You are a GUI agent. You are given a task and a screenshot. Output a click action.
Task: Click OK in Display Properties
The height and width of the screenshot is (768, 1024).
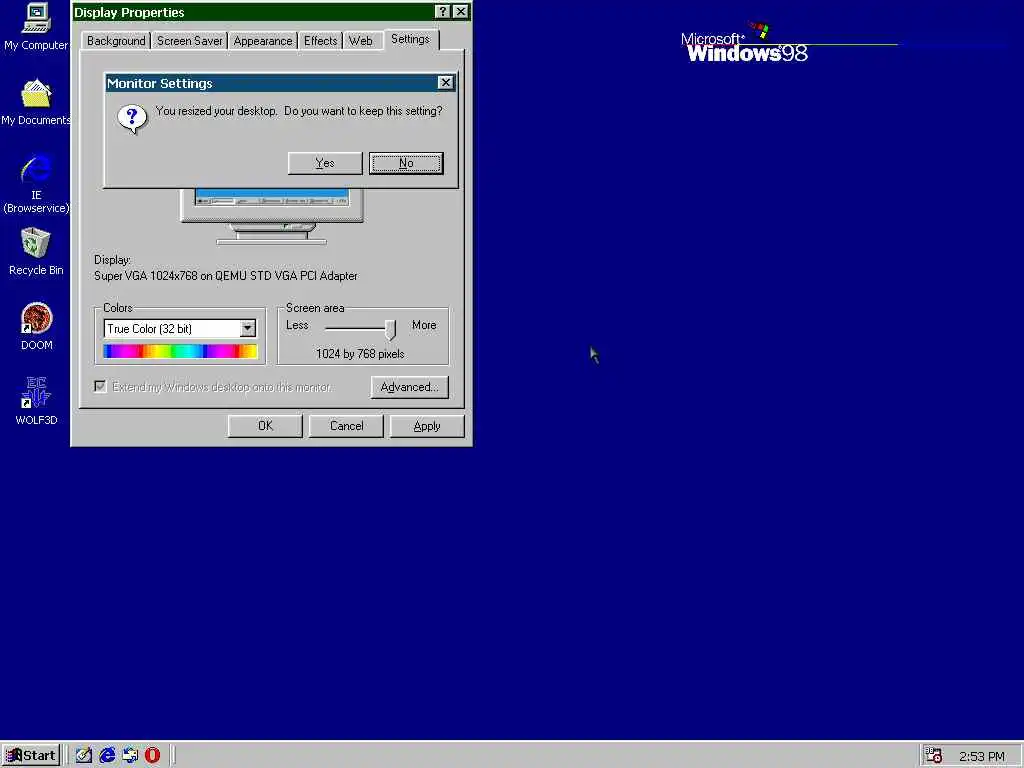pos(265,426)
